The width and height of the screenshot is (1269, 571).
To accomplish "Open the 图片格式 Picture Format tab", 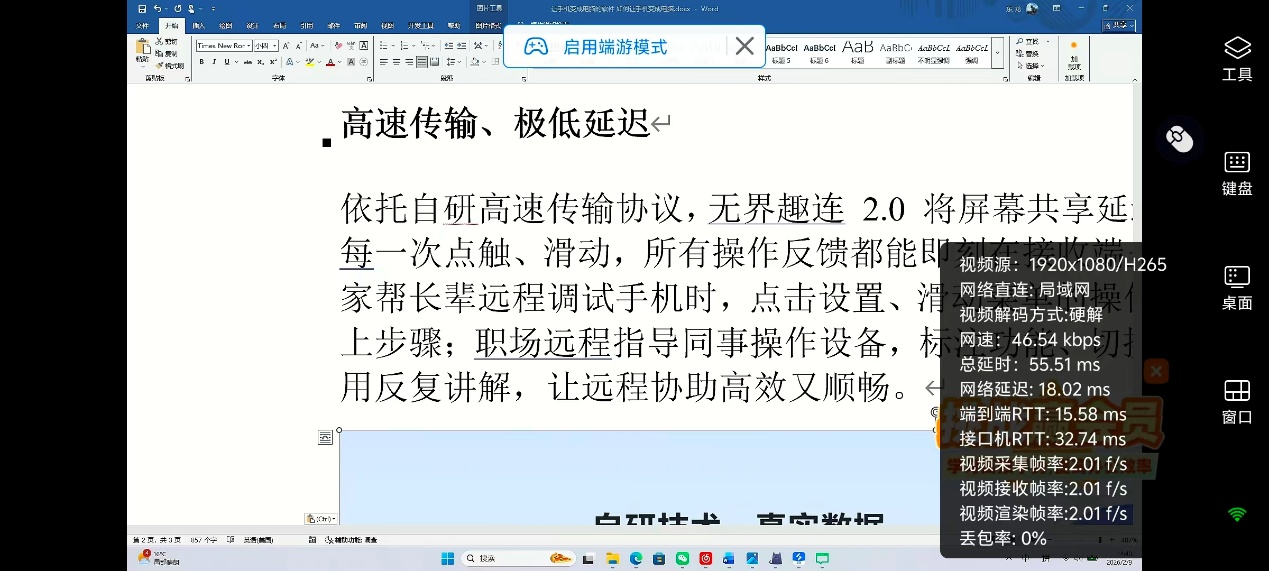I will [489, 26].
